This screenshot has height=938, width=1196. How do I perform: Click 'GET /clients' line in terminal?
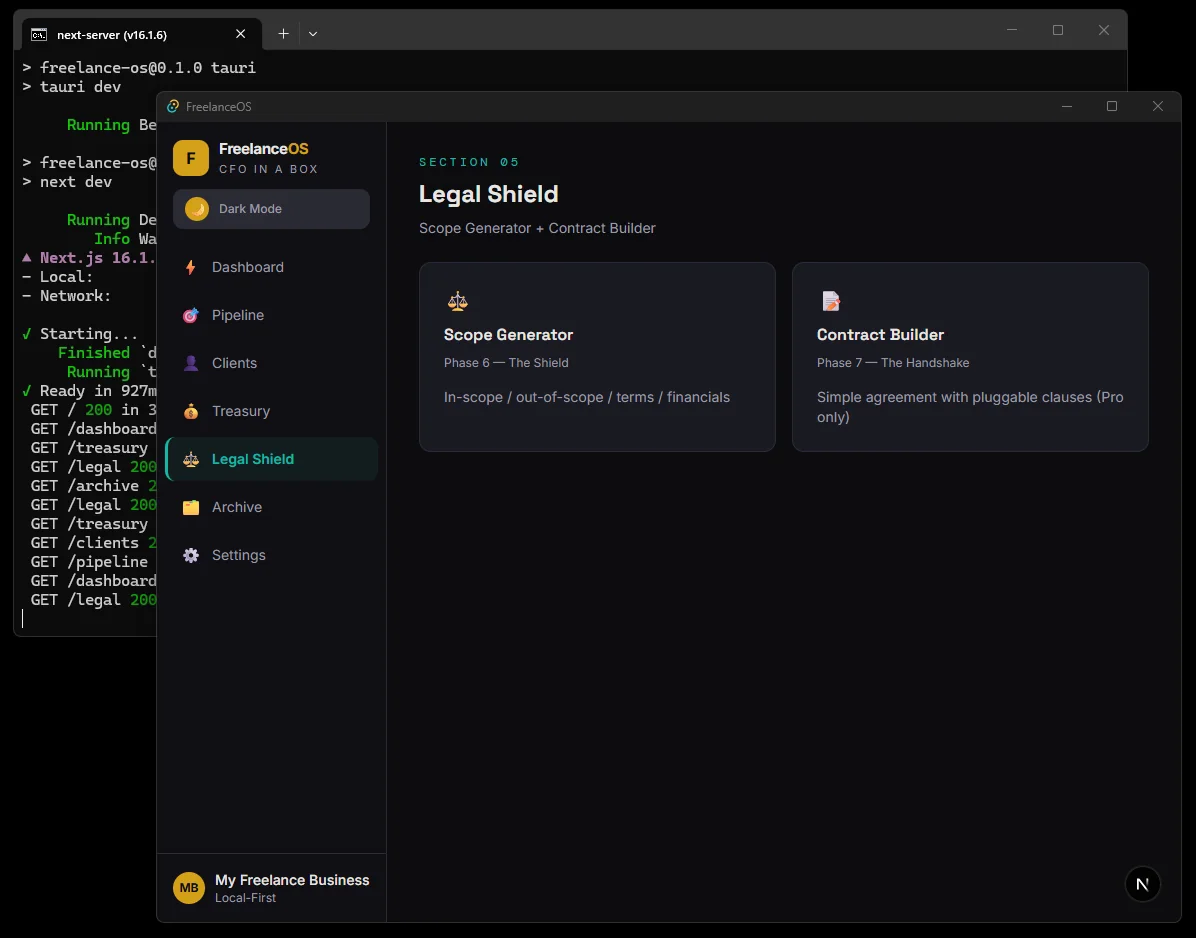[x=93, y=543]
